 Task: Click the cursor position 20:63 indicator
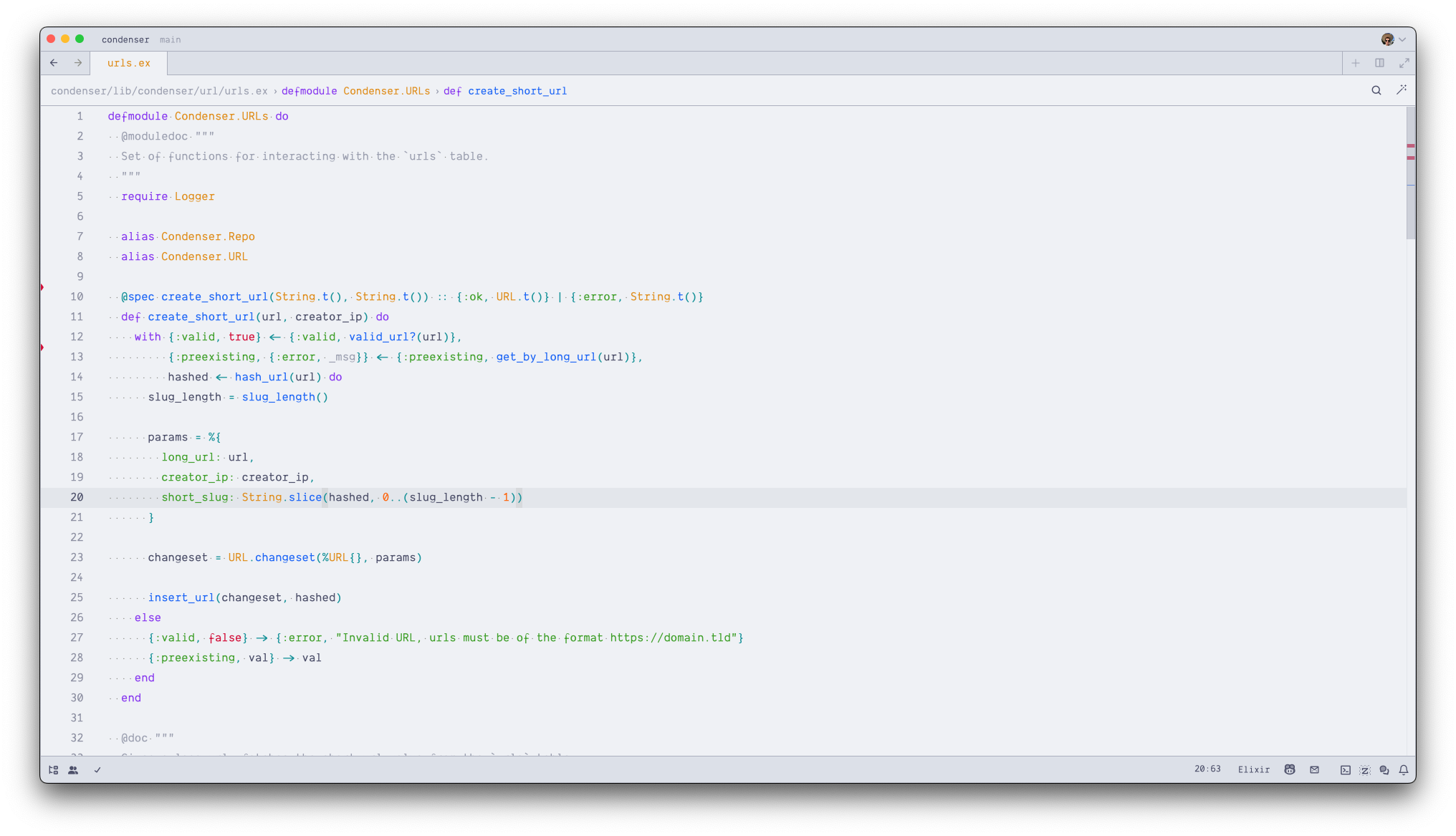(x=1207, y=769)
